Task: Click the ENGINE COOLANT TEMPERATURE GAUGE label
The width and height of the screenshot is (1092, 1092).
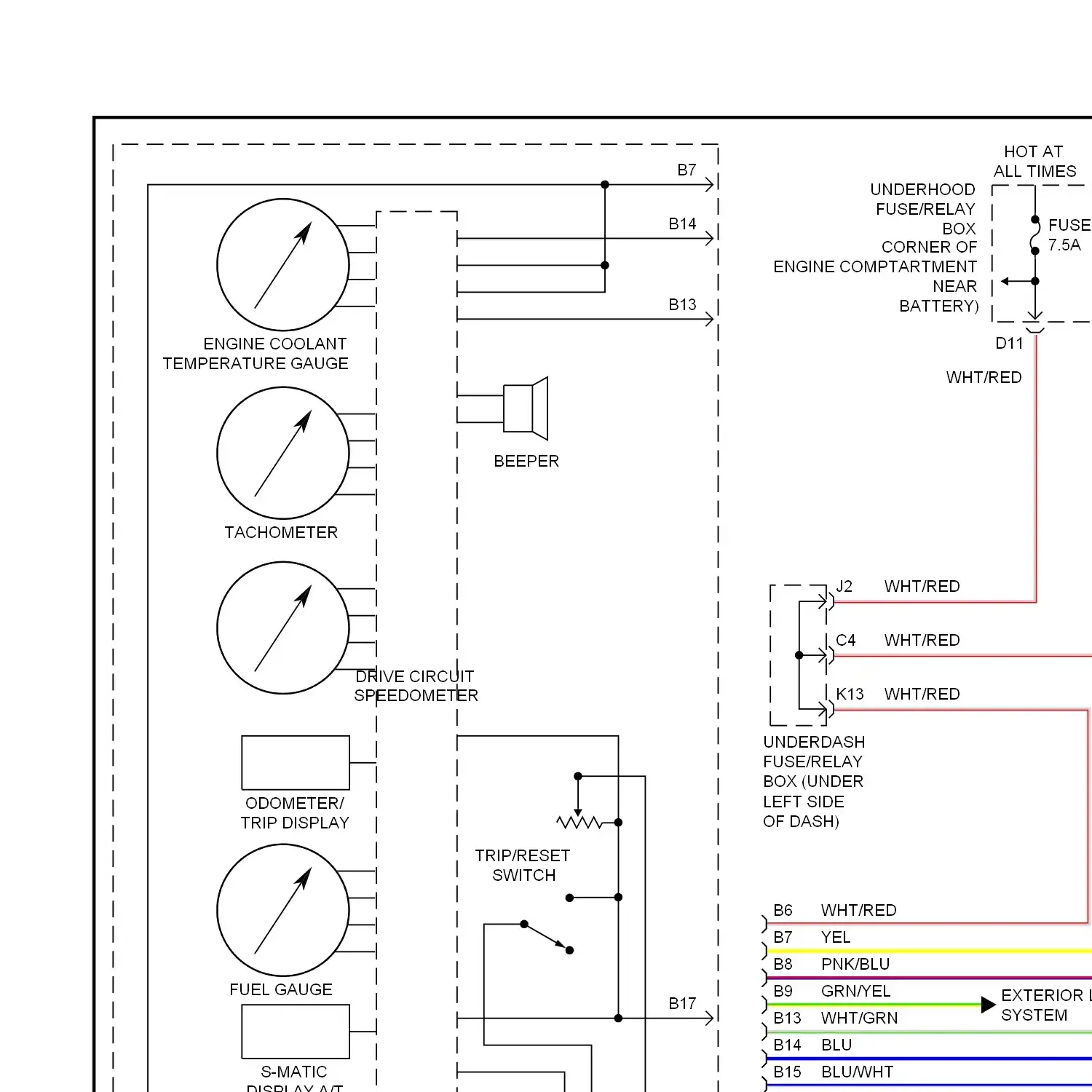Action: [x=256, y=354]
